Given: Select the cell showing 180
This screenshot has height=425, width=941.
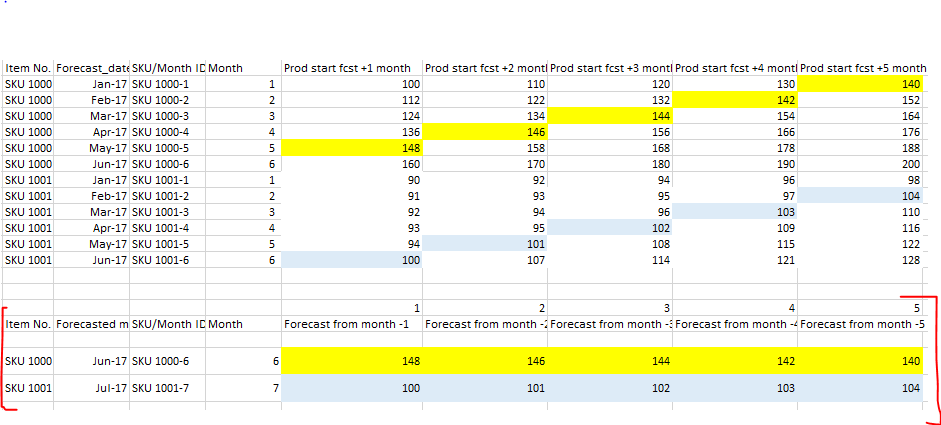Looking at the screenshot, I should point(610,164).
